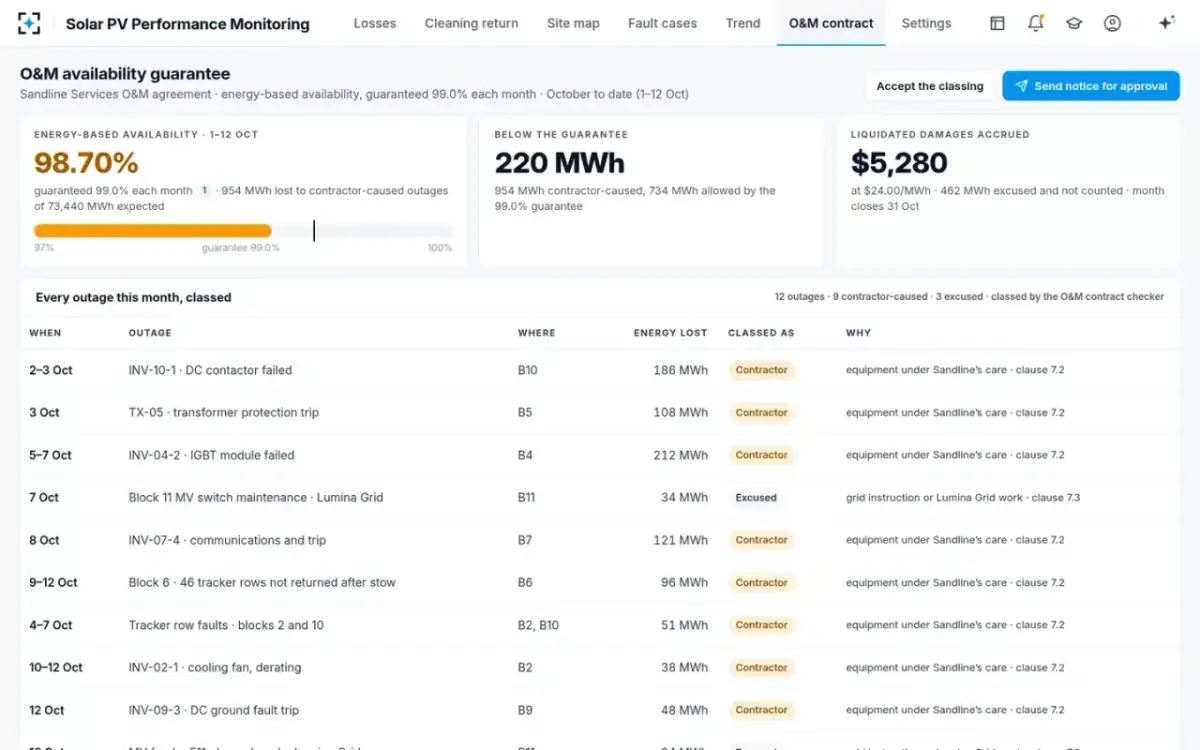The image size is (1200, 750).
Task: Click Contractor badge for INV-10-1 row
Action: click(761, 370)
